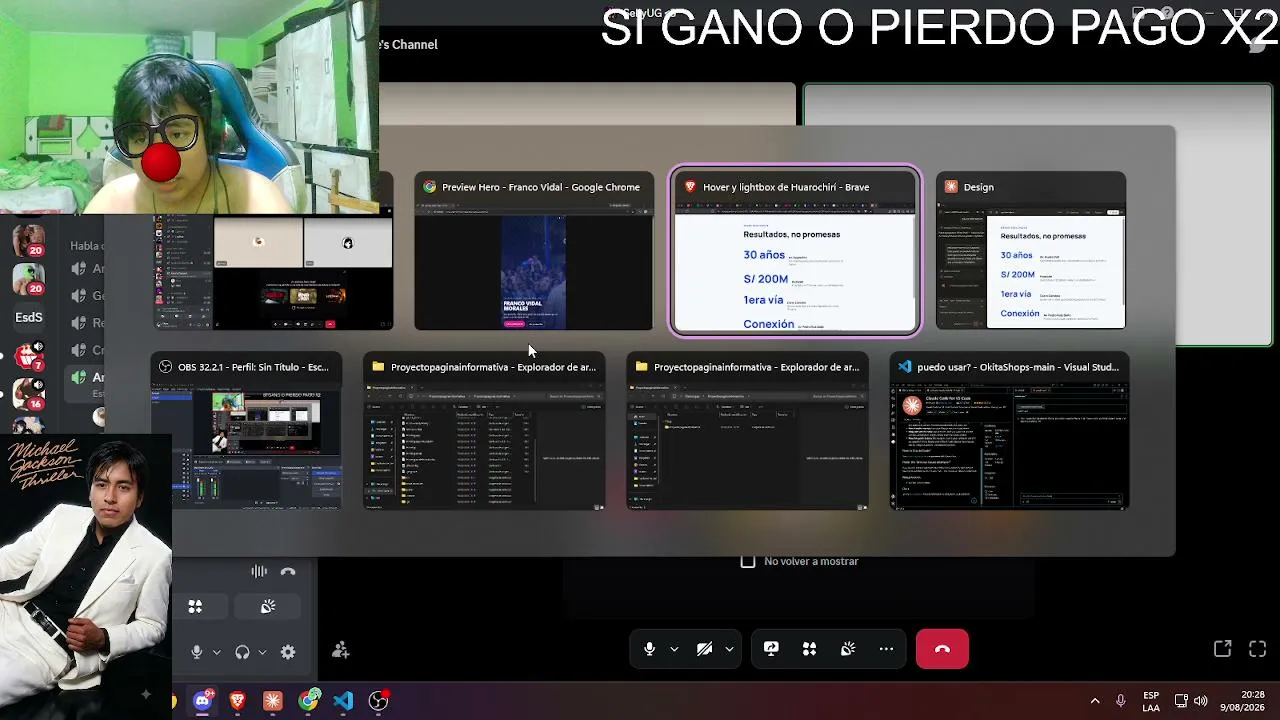This screenshot has width=1280, height=720.
Task: Enter full screen for the call
Action: pos(1258,649)
